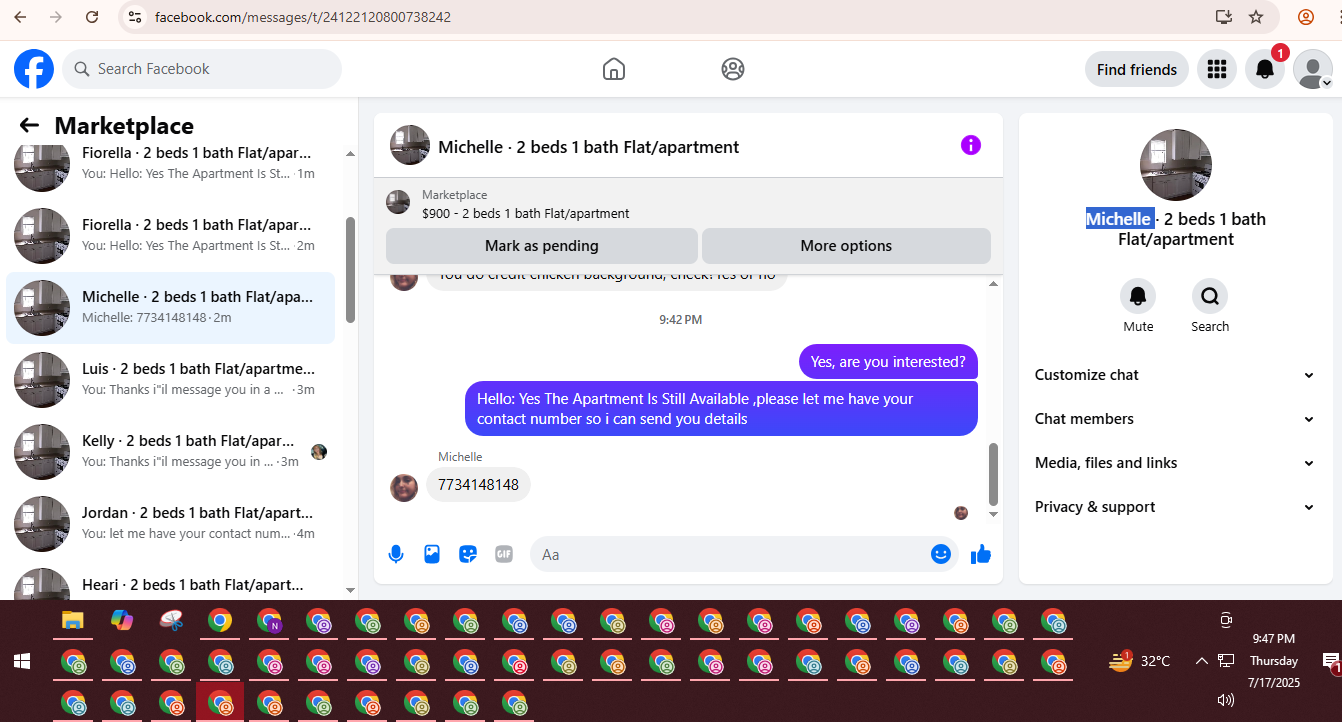Screen dimensions: 1342x722
Task: Click the Marketplace back arrow
Action: 29,125
